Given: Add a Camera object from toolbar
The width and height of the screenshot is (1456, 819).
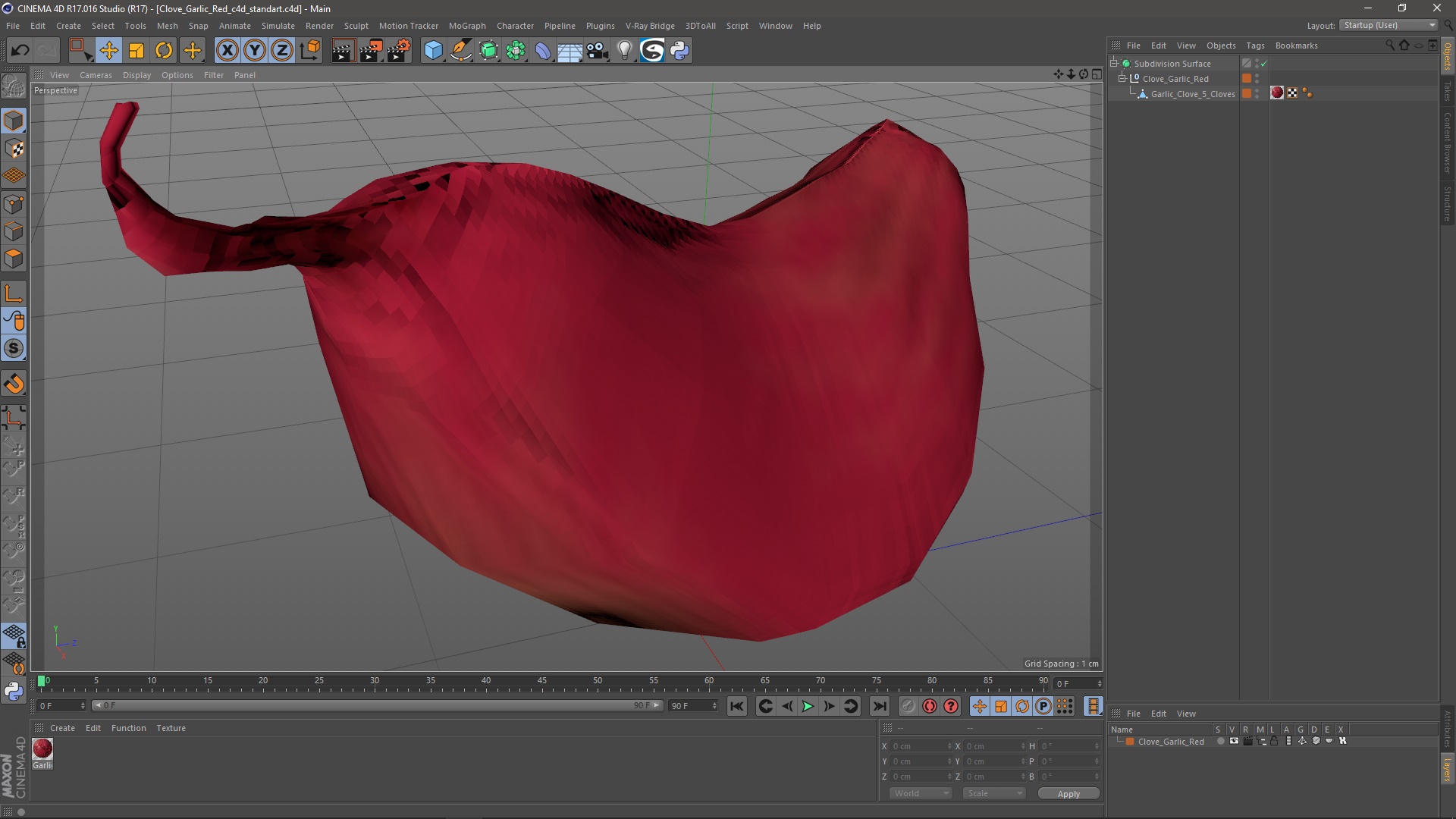Looking at the screenshot, I should click(x=598, y=51).
